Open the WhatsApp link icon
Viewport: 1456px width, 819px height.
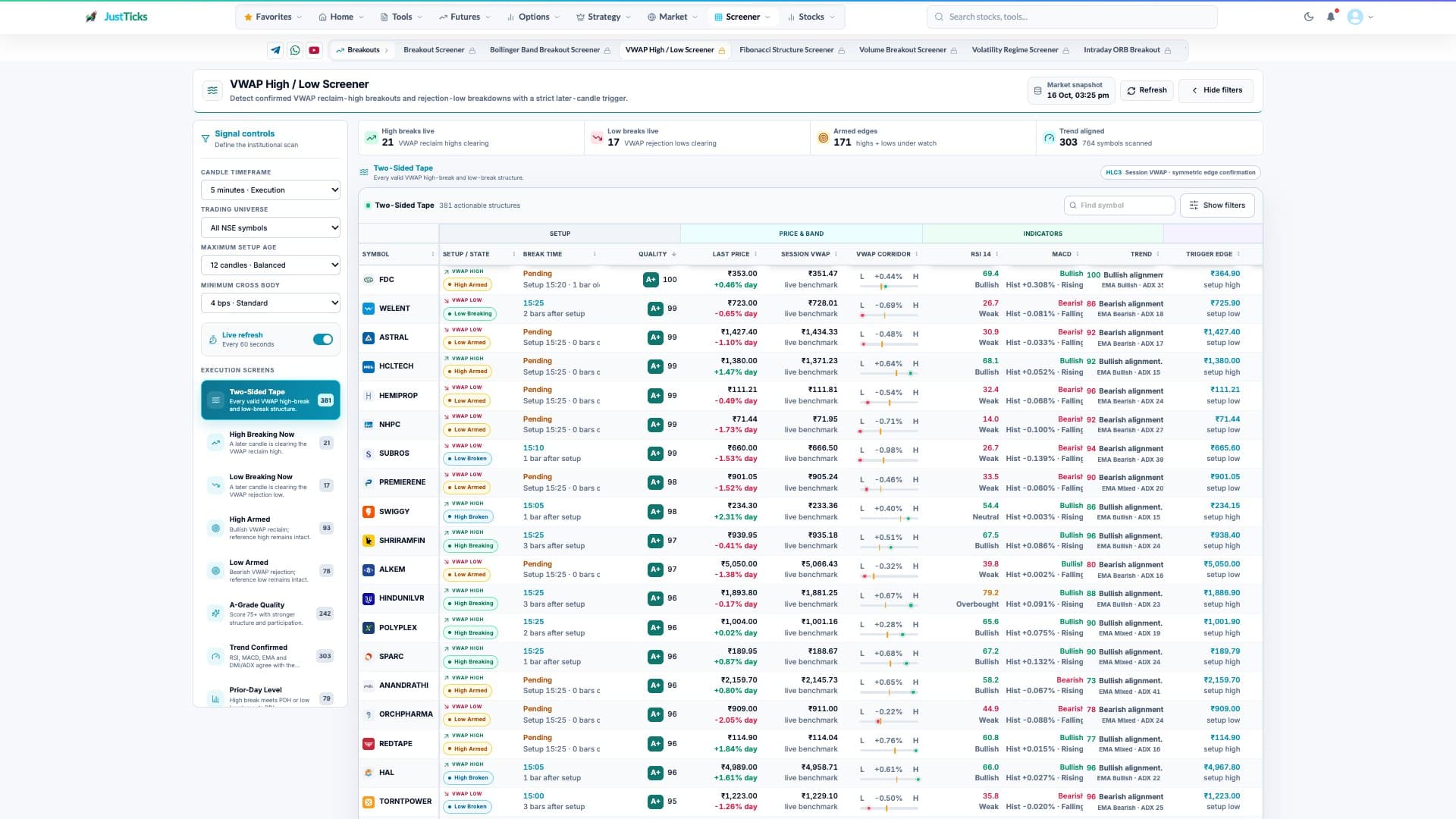point(295,50)
